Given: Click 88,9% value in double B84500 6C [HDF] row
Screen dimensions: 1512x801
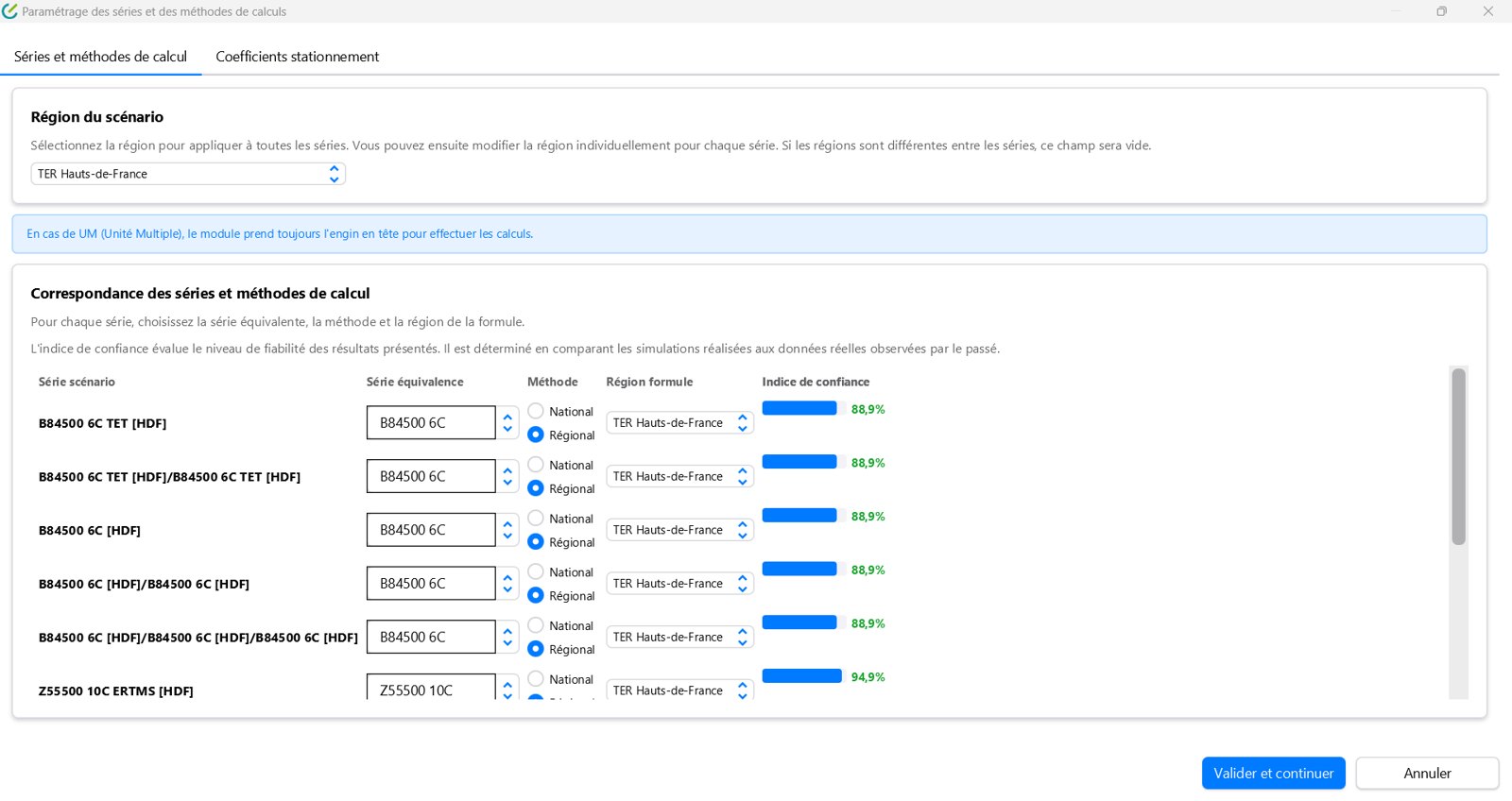Looking at the screenshot, I should pos(868,571).
